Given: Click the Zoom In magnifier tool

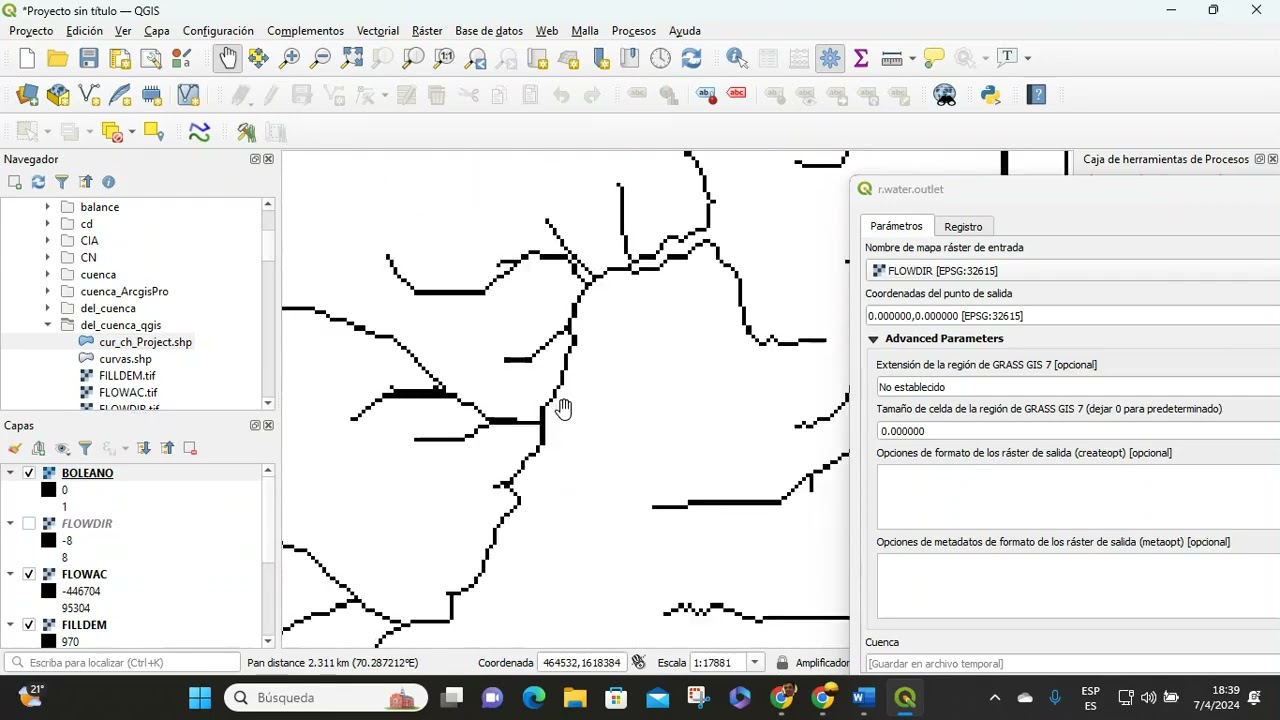Looking at the screenshot, I should 289,58.
